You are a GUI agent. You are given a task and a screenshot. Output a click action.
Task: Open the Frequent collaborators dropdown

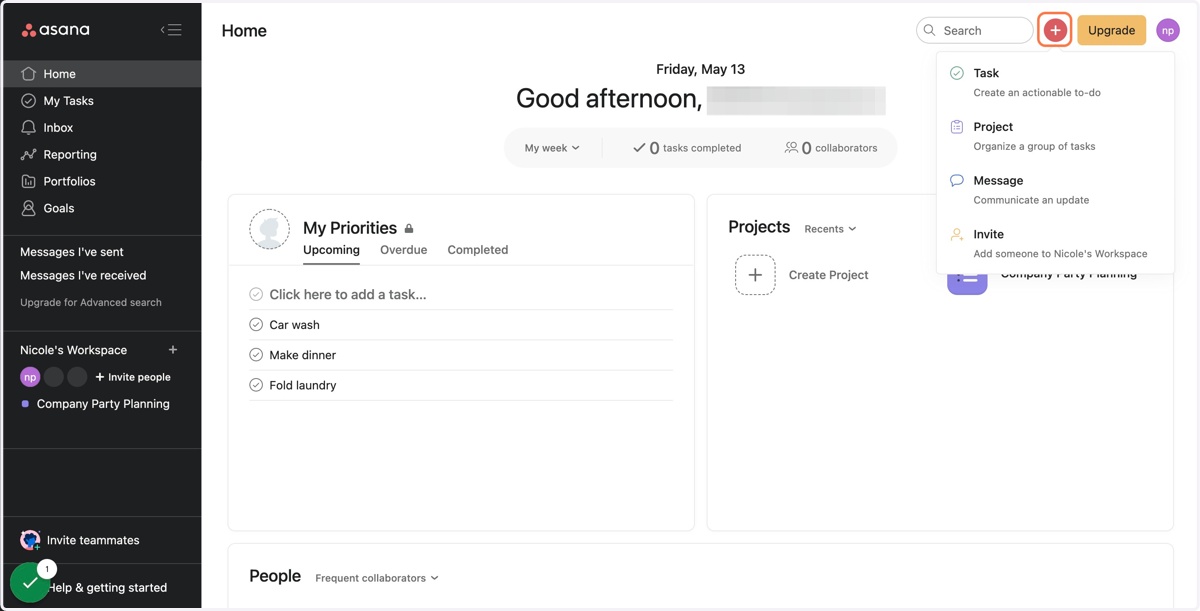(x=376, y=578)
